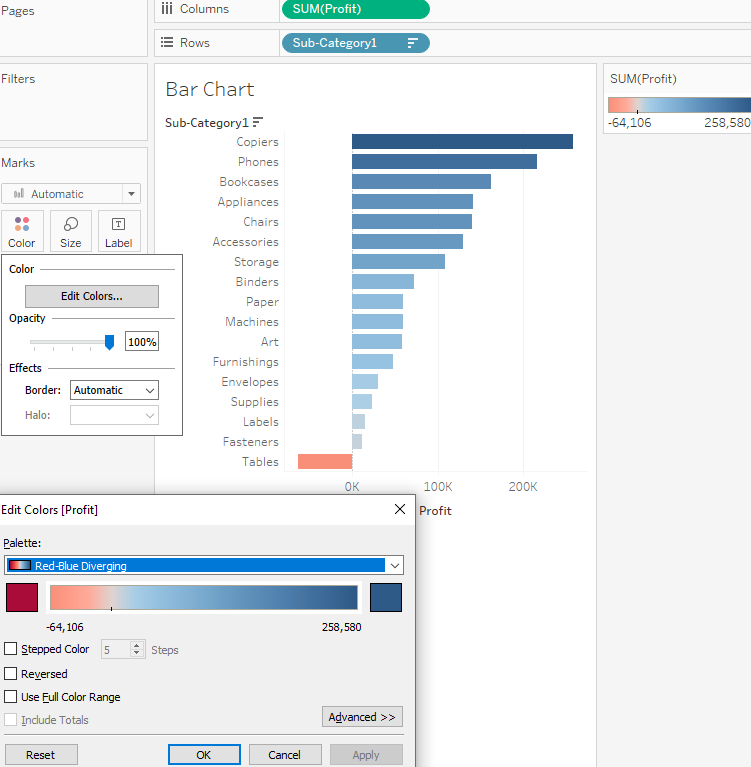Image resolution: width=751 pixels, height=767 pixels.
Task: Click the Rows shelf icon
Action: click(x=167, y=43)
